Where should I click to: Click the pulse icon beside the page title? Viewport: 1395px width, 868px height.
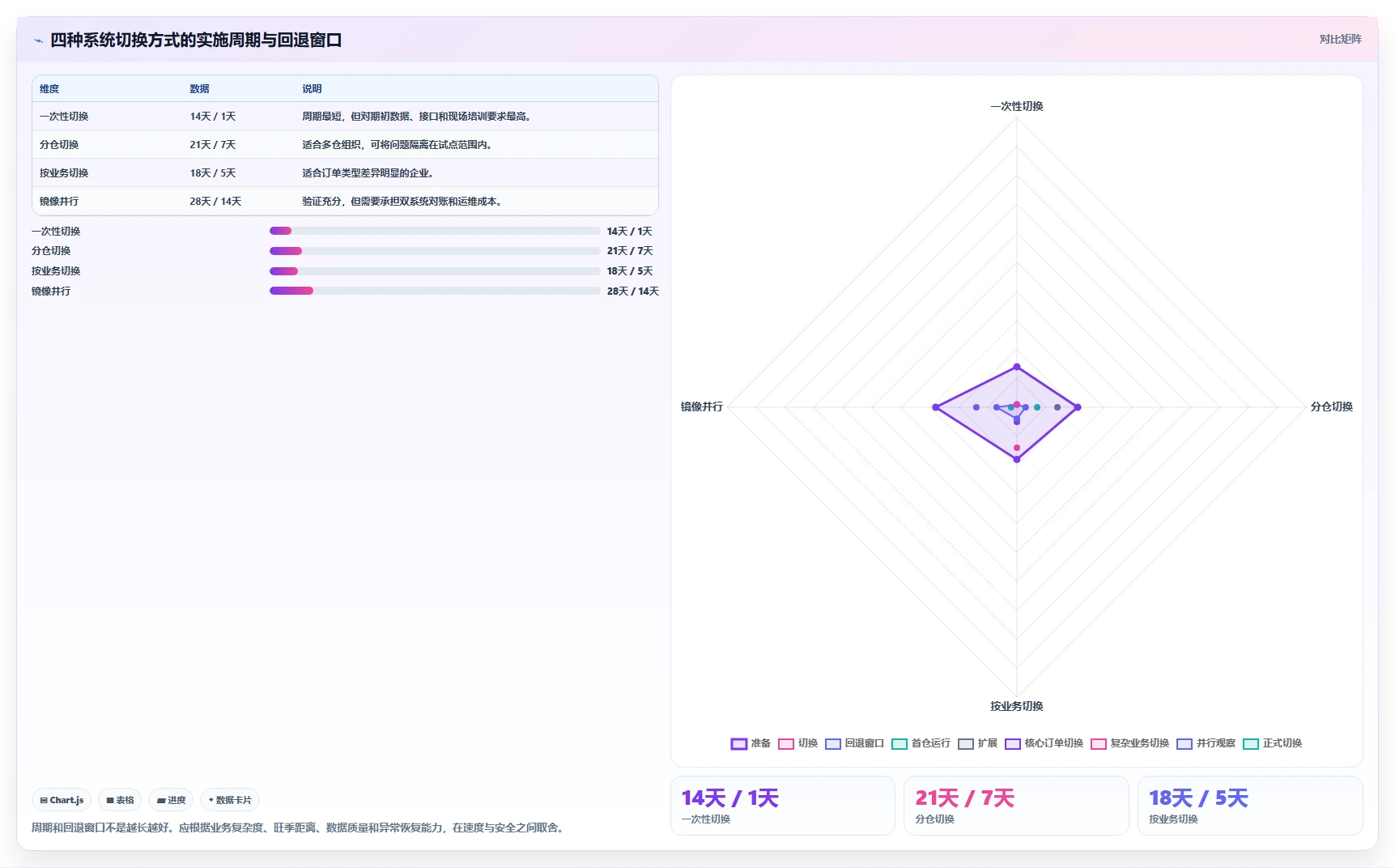pyautogui.click(x=38, y=40)
